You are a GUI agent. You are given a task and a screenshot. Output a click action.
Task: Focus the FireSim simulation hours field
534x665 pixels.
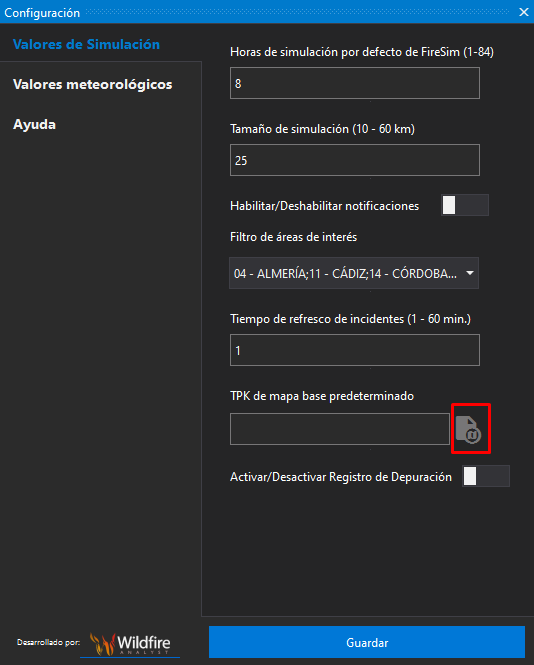pos(355,83)
